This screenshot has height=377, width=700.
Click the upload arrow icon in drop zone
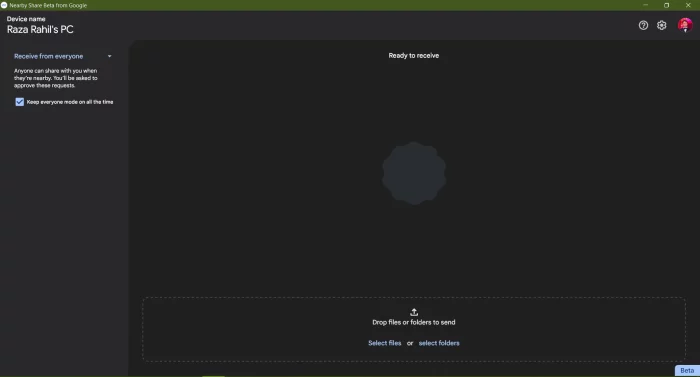[x=414, y=312]
